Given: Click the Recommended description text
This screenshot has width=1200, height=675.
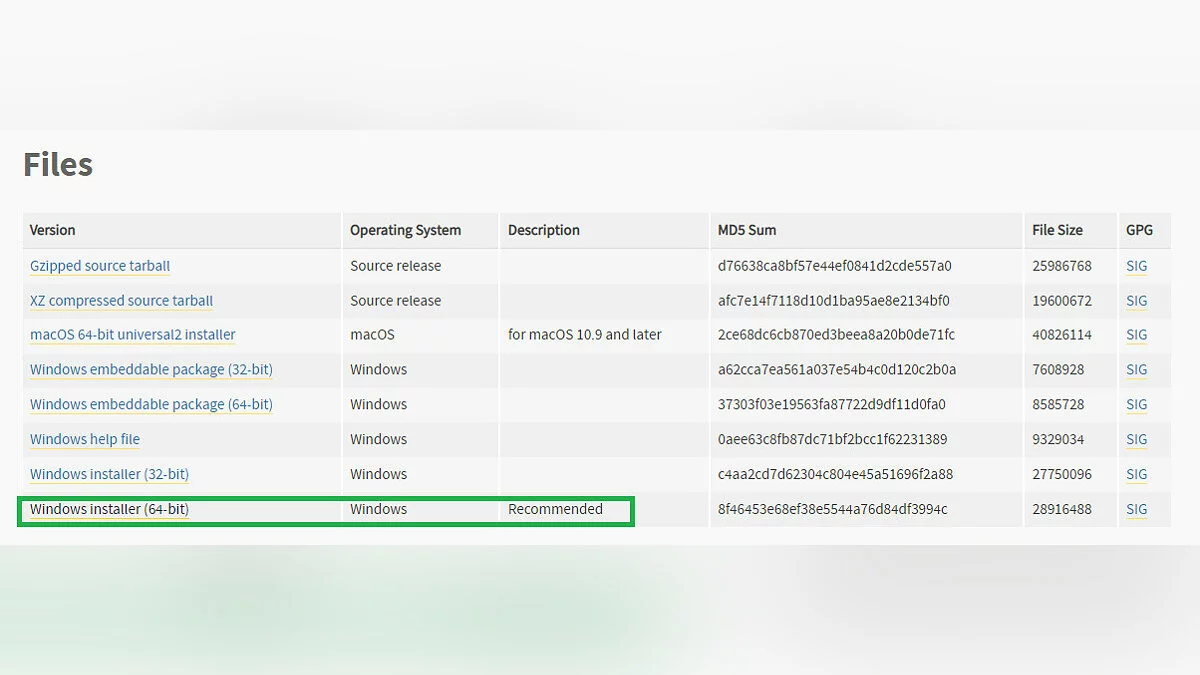Looking at the screenshot, I should tap(555, 509).
